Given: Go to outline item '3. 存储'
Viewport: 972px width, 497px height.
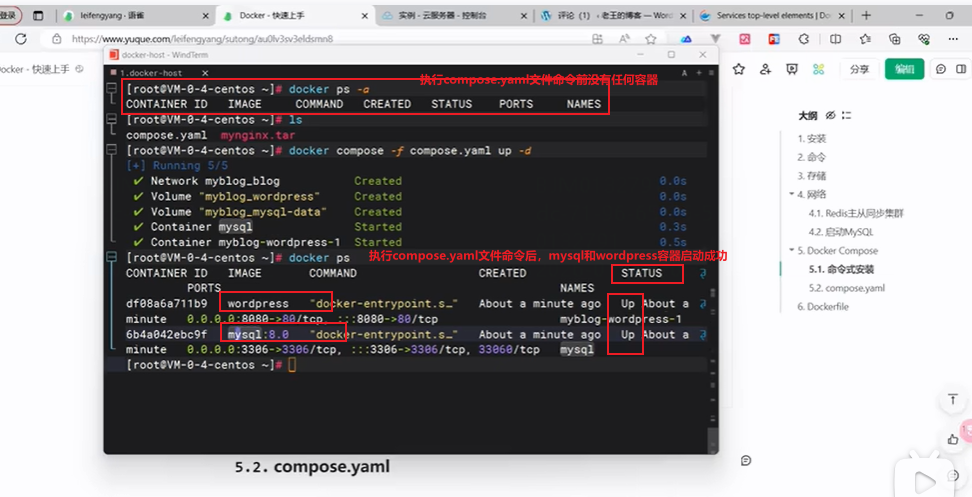Looking at the screenshot, I should tap(811, 175).
